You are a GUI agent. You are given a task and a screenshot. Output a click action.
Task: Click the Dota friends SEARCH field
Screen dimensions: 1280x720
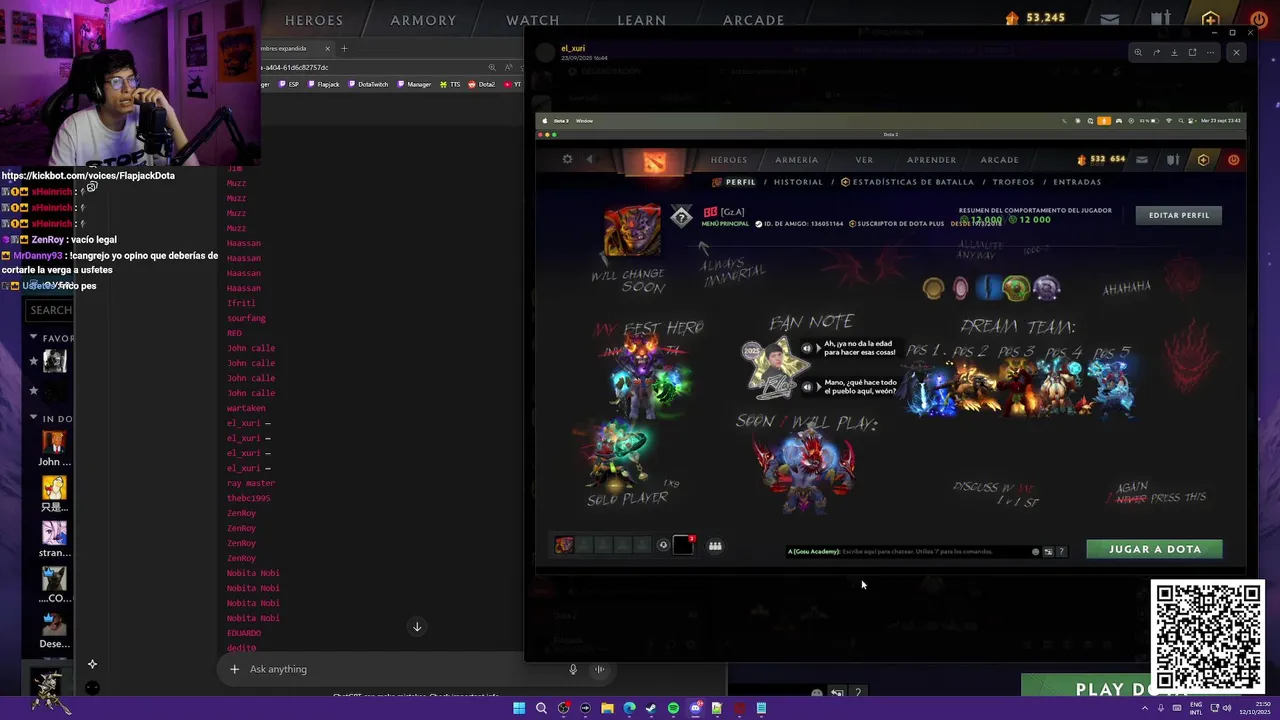(x=50, y=310)
